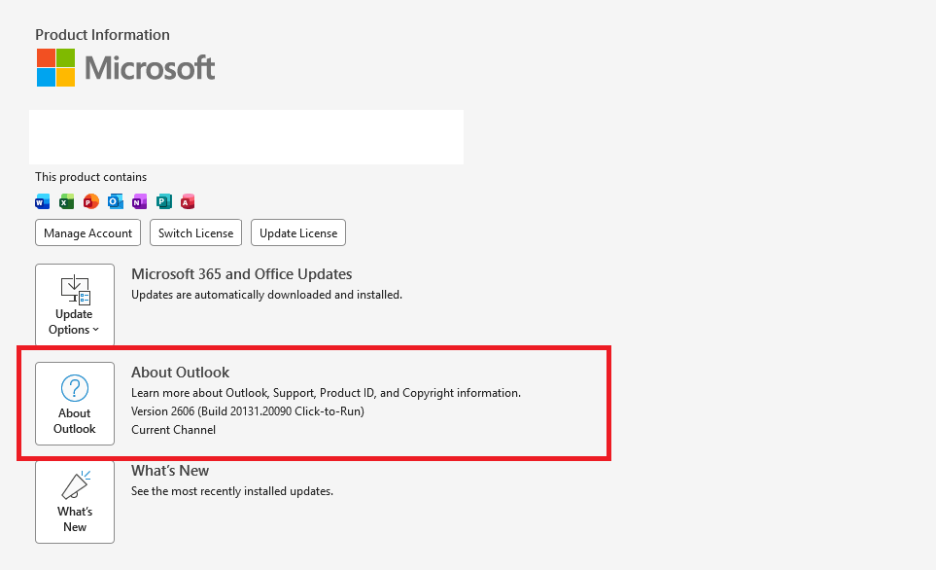
Task: Click the Excel app icon
Action: tap(66, 202)
